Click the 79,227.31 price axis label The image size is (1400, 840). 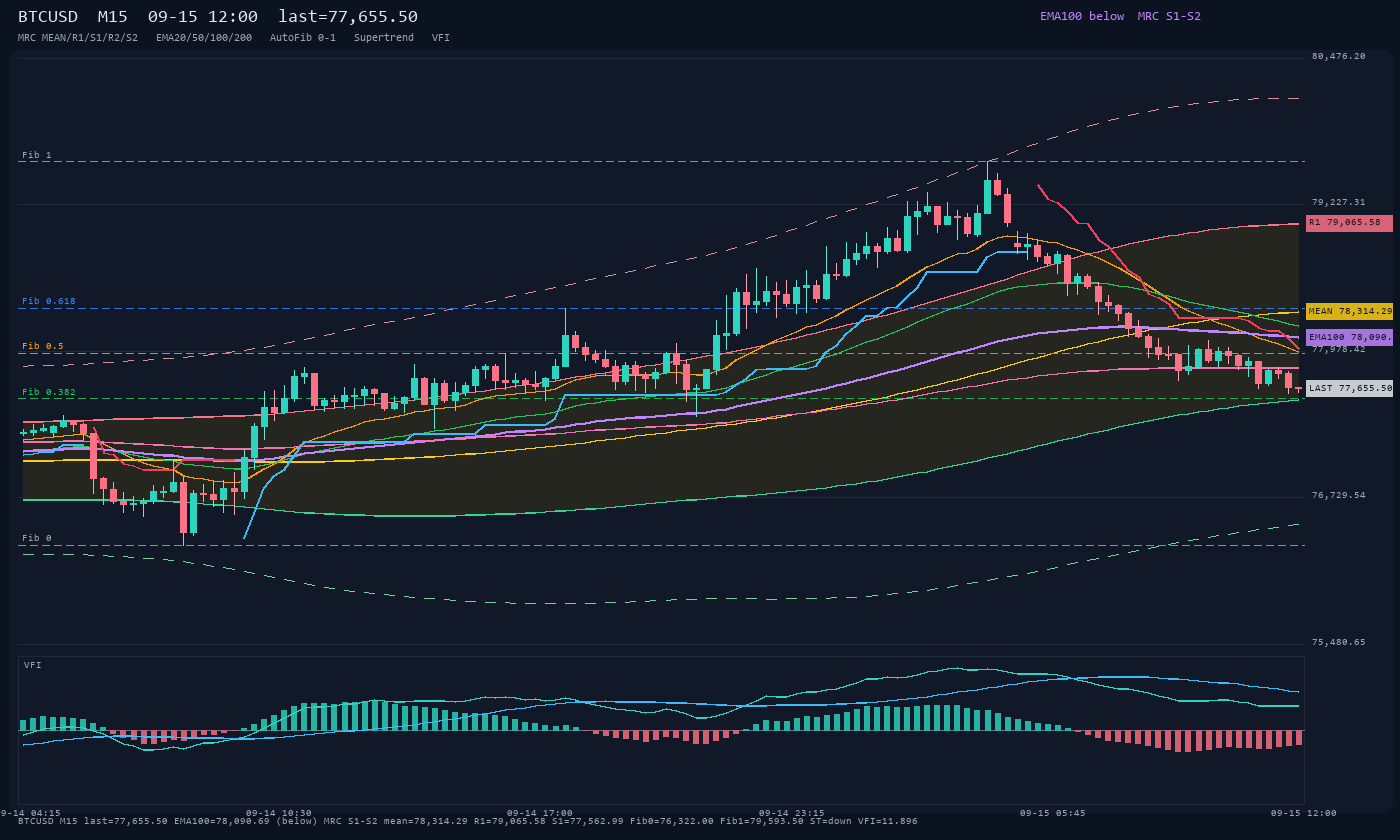pos(1338,202)
